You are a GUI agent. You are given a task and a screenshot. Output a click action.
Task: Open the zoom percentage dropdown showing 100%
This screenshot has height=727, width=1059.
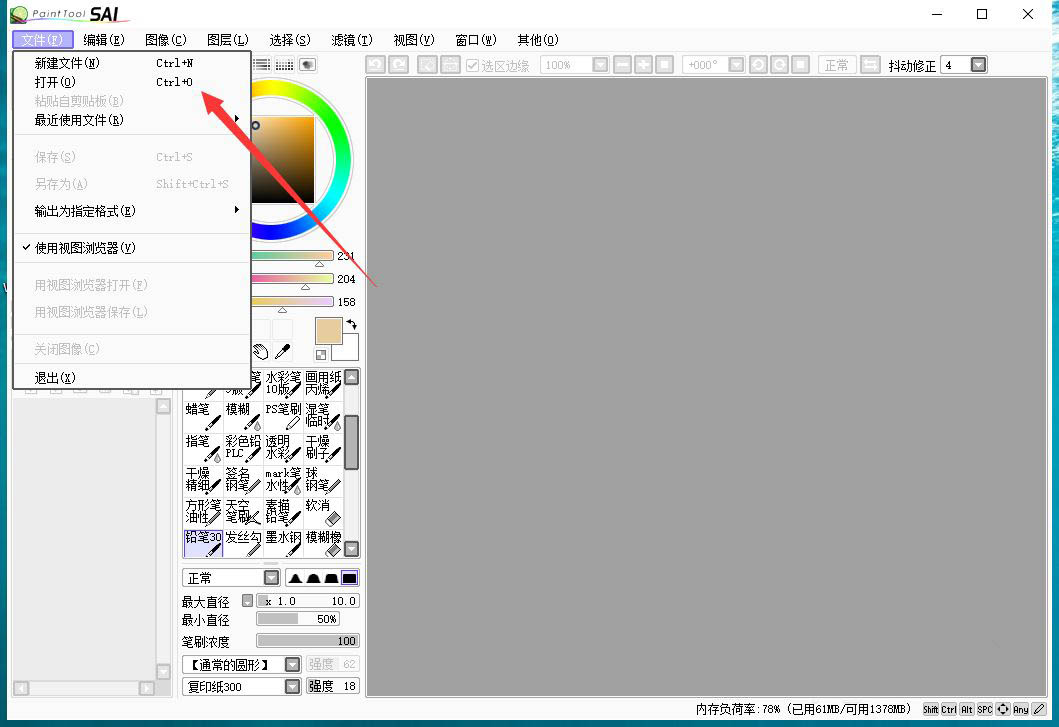600,63
